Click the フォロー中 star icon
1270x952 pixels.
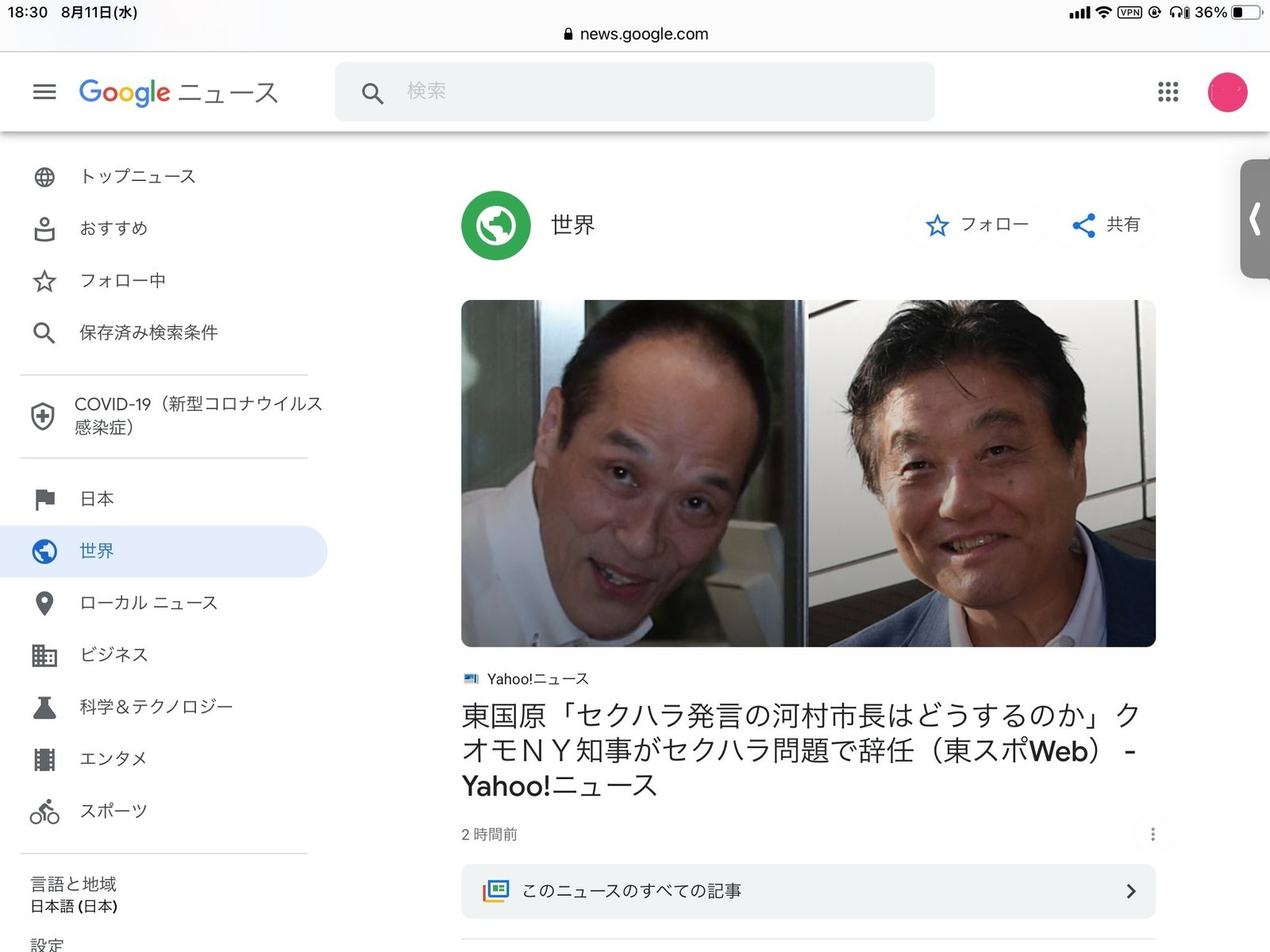44,281
